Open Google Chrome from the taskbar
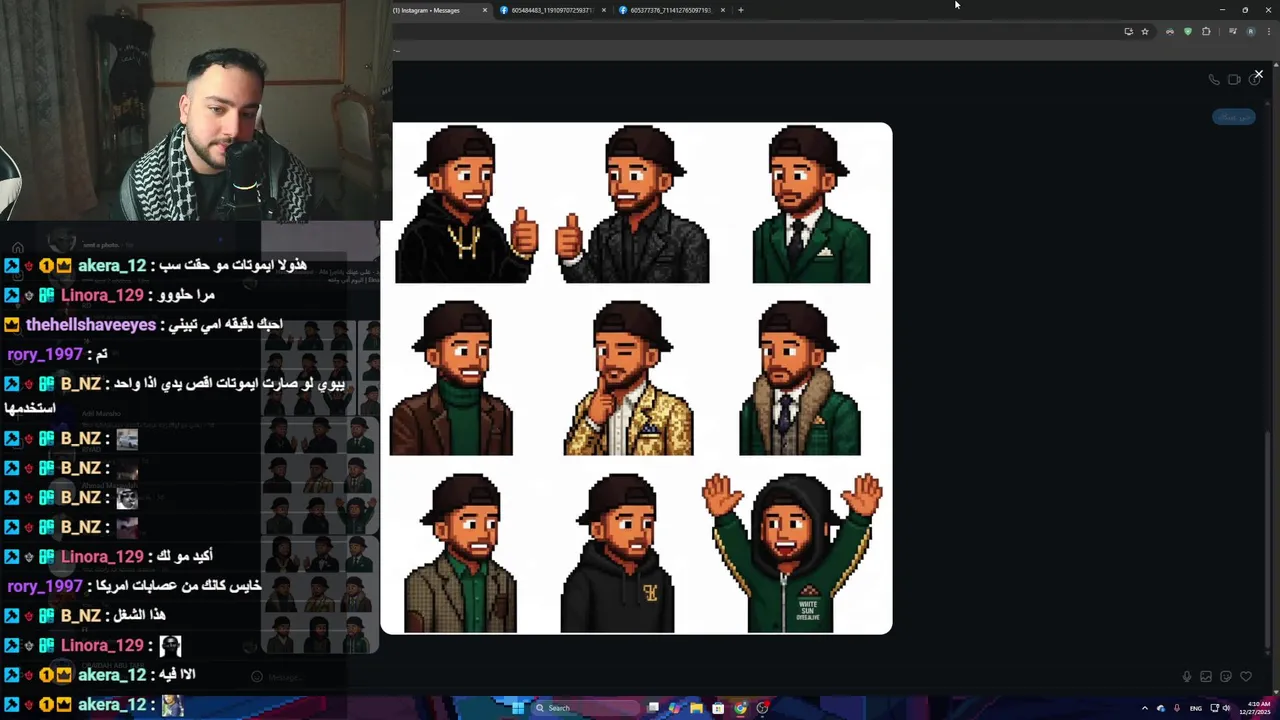This screenshot has width=1280, height=720. [x=740, y=708]
